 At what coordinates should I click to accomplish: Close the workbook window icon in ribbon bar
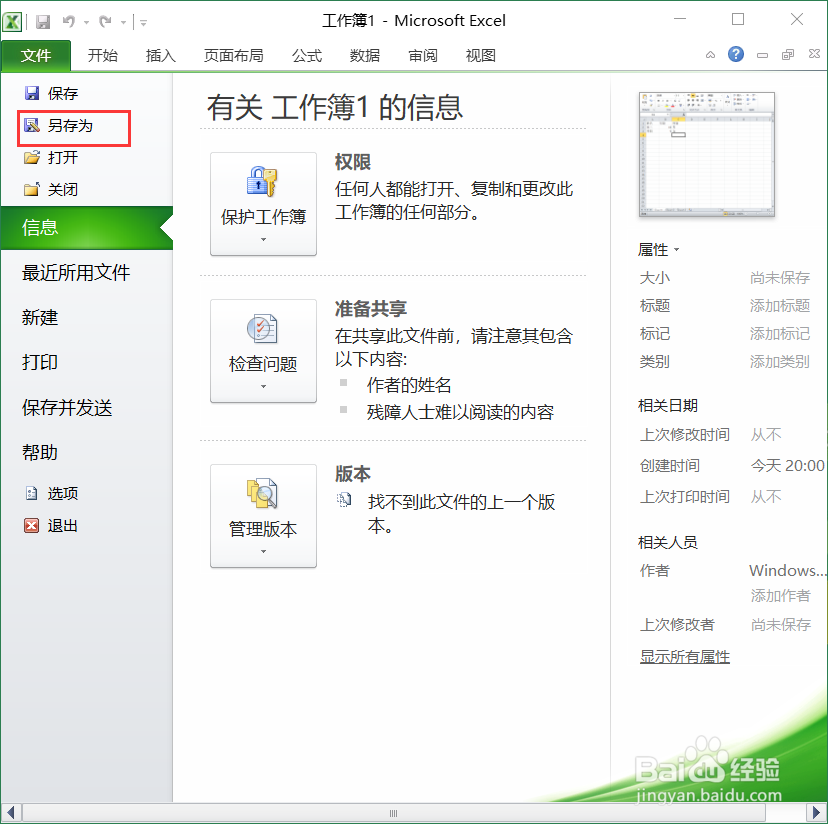[x=814, y=54]
